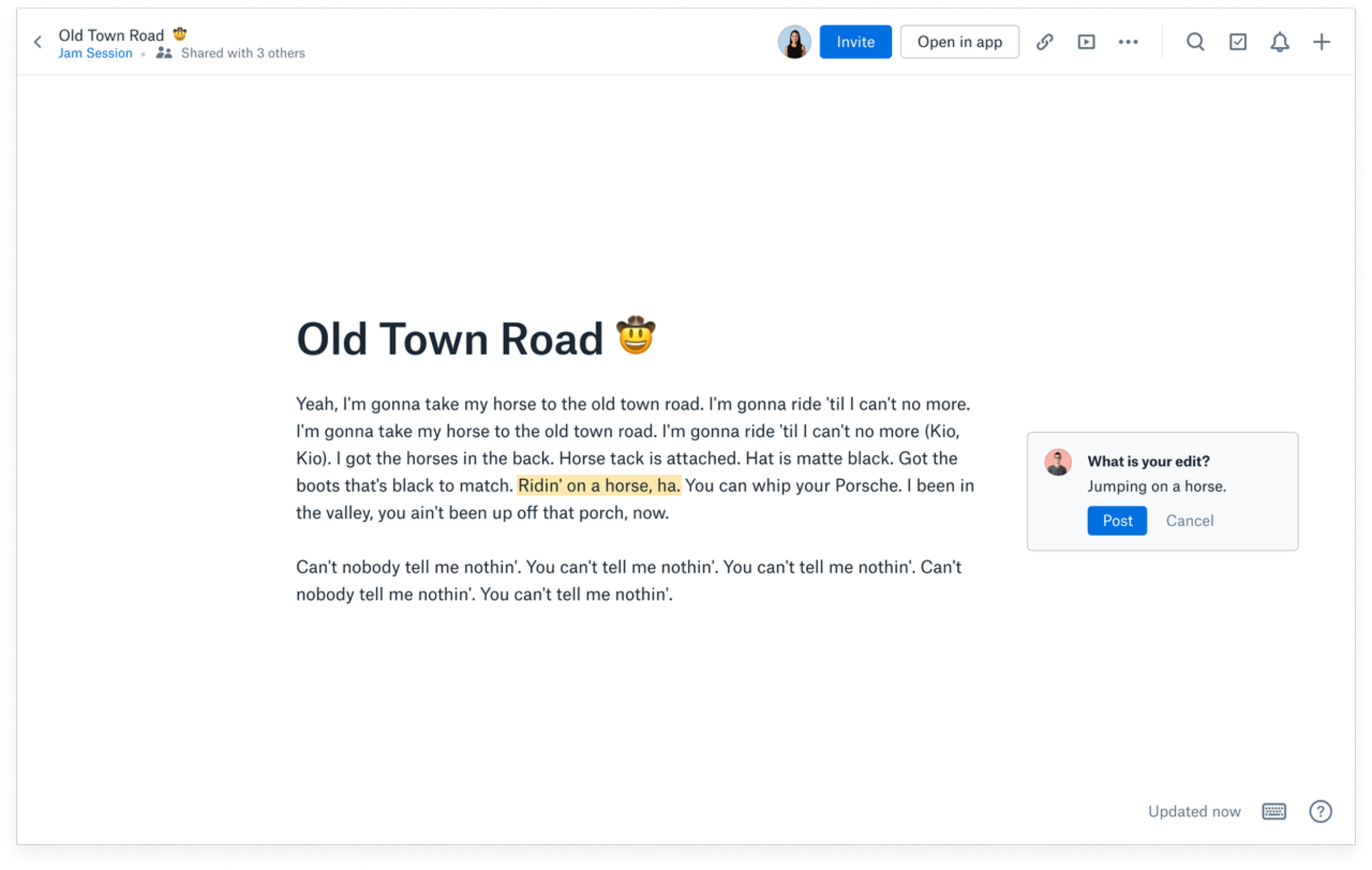Cancel the comment draft
Screen dimensions: 1372x870
click(1190, 521)
